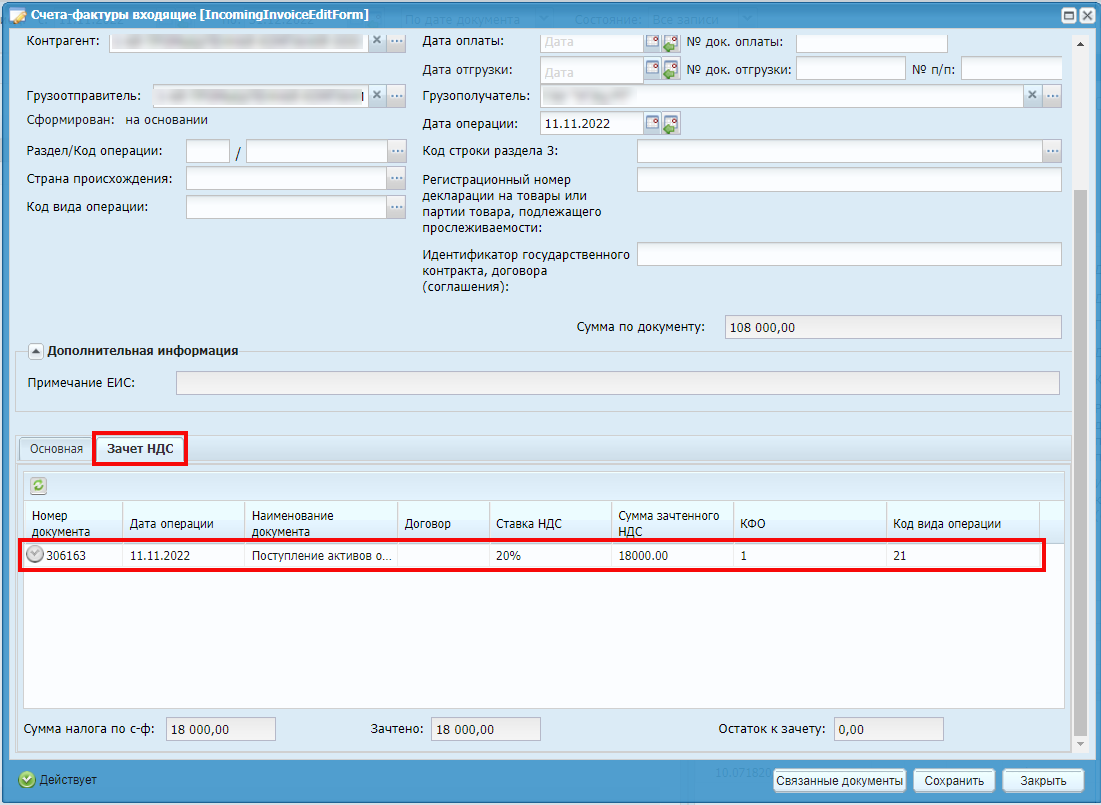Switch to the Основная tab

pos(56,449)
